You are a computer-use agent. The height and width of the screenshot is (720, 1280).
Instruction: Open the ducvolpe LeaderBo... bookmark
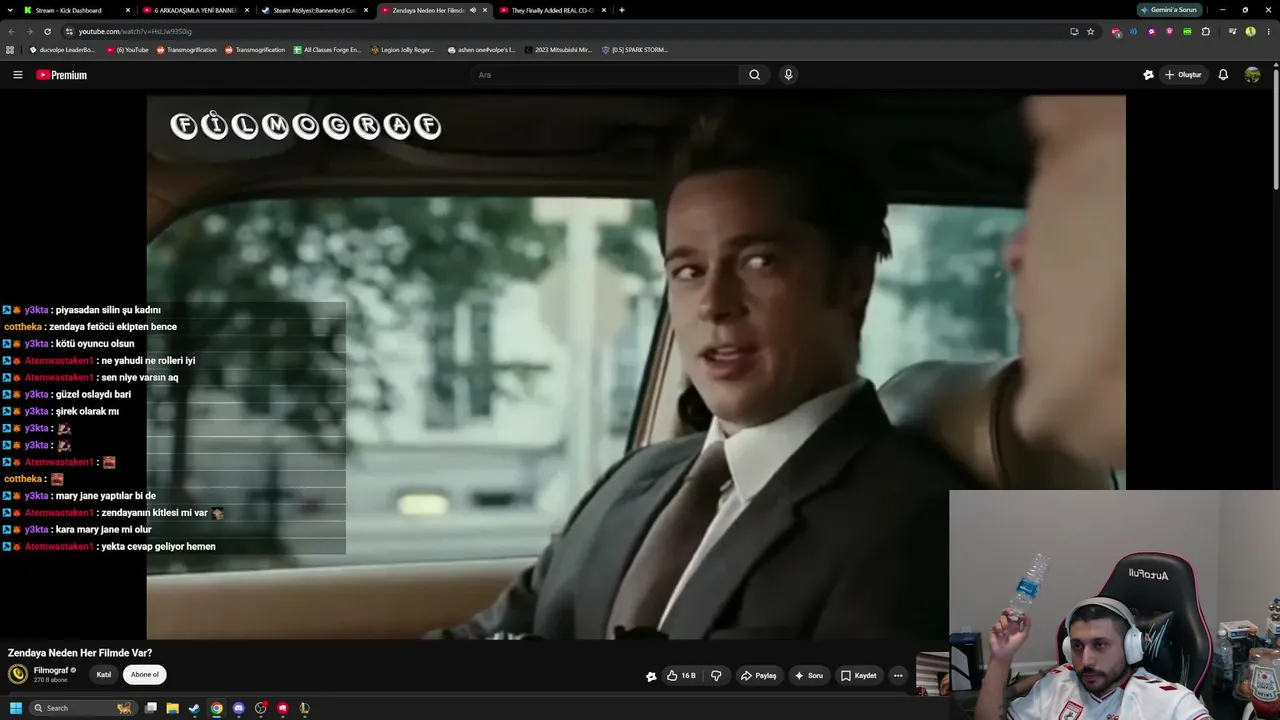click(x=62, y=50)
